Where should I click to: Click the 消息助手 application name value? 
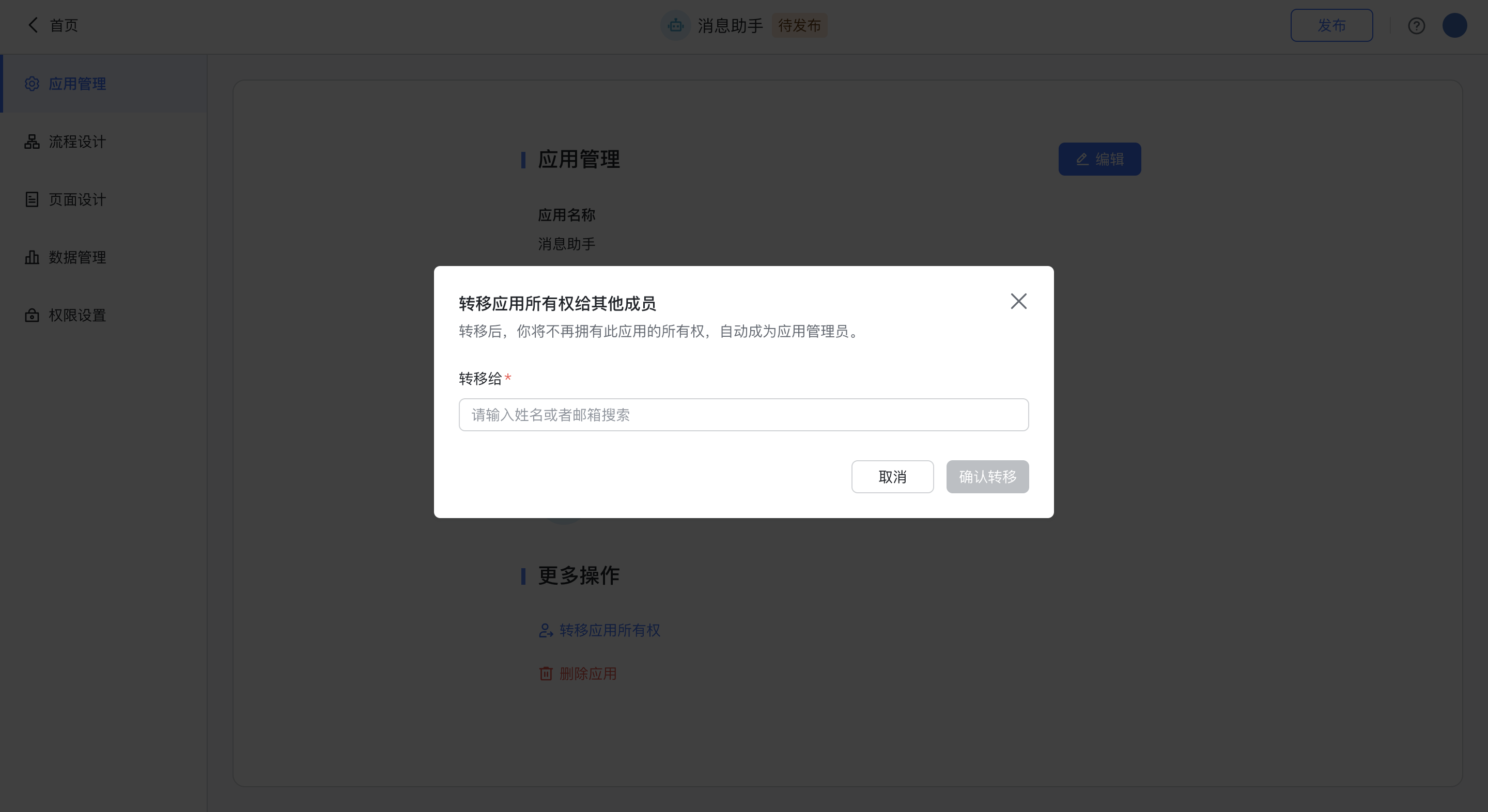(x=566, y=244)
